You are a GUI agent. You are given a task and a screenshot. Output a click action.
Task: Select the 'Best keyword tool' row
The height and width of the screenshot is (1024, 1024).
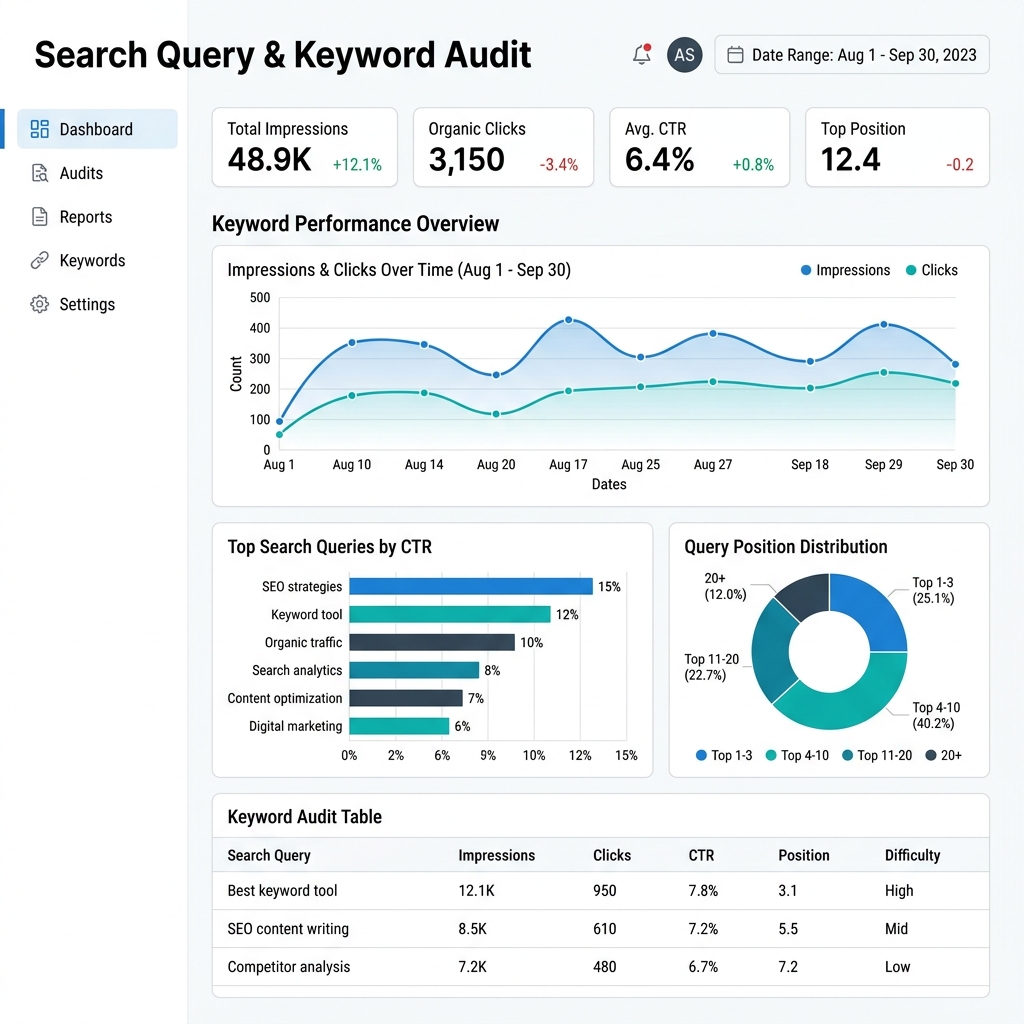tap(601, 891)
